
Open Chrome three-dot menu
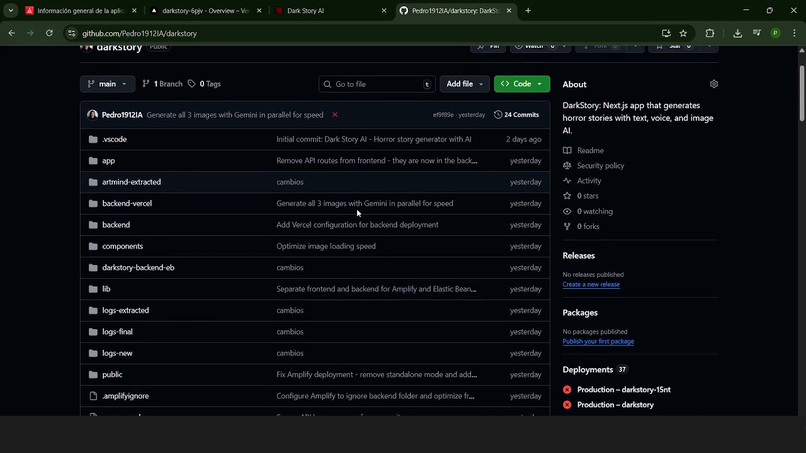pos(795,33)
